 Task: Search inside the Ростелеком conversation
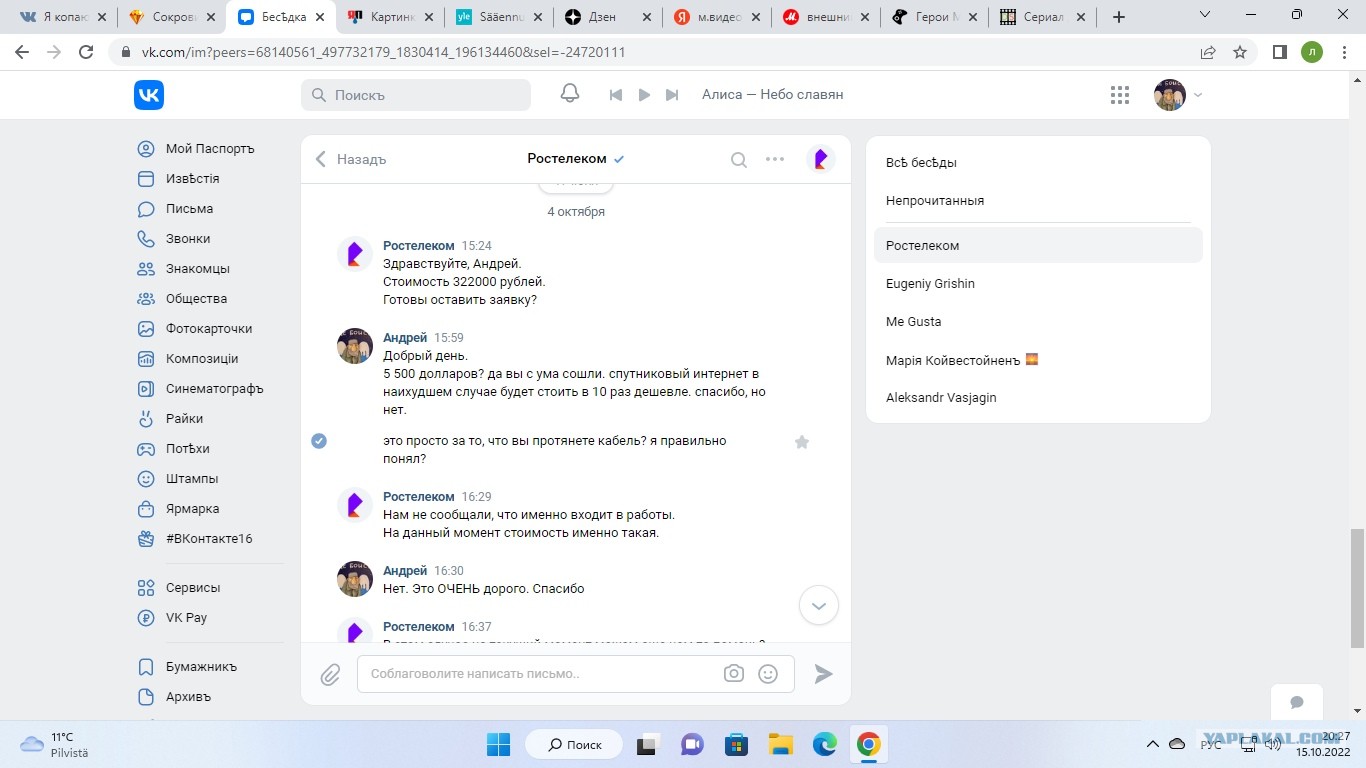739,160
